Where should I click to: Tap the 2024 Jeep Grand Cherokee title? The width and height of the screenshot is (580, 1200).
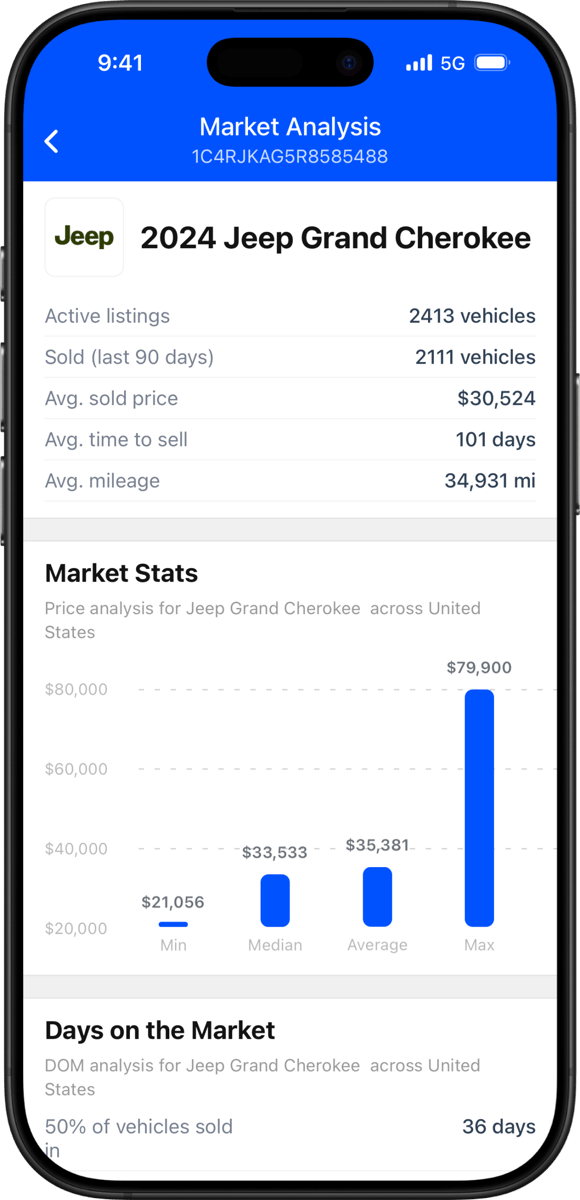click(336, 238)
